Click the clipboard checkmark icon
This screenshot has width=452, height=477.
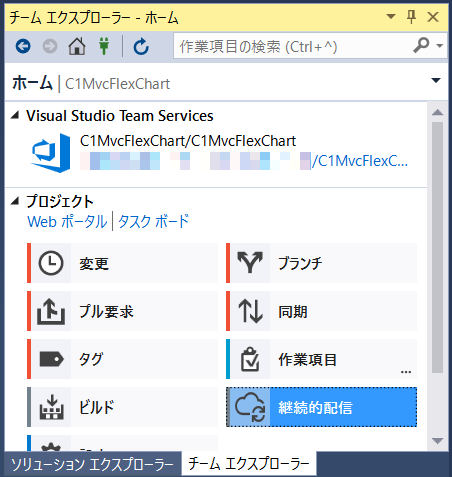pos(250,359)
